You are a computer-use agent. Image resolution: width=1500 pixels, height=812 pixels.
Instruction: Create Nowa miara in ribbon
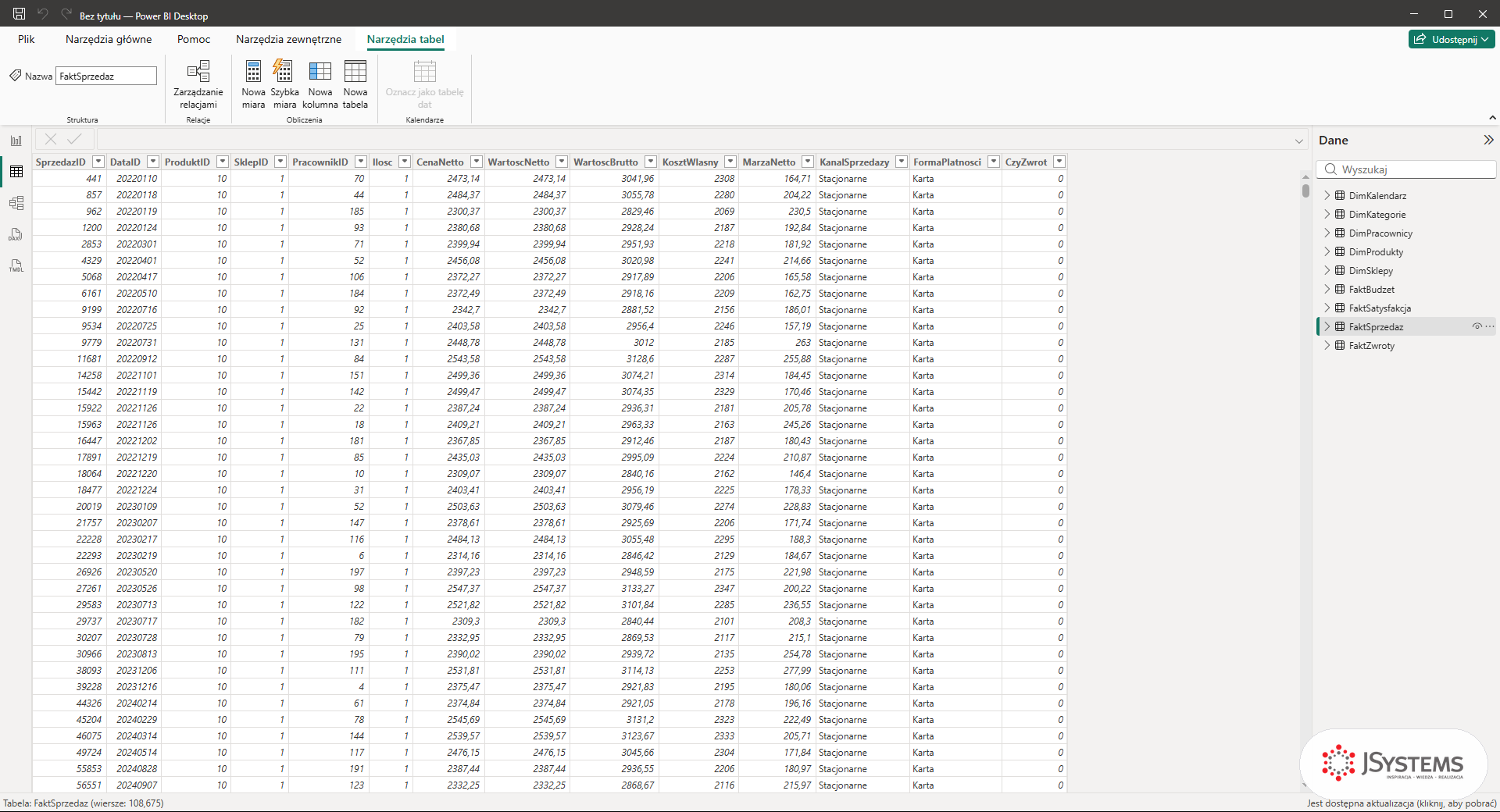coord(253,84)
